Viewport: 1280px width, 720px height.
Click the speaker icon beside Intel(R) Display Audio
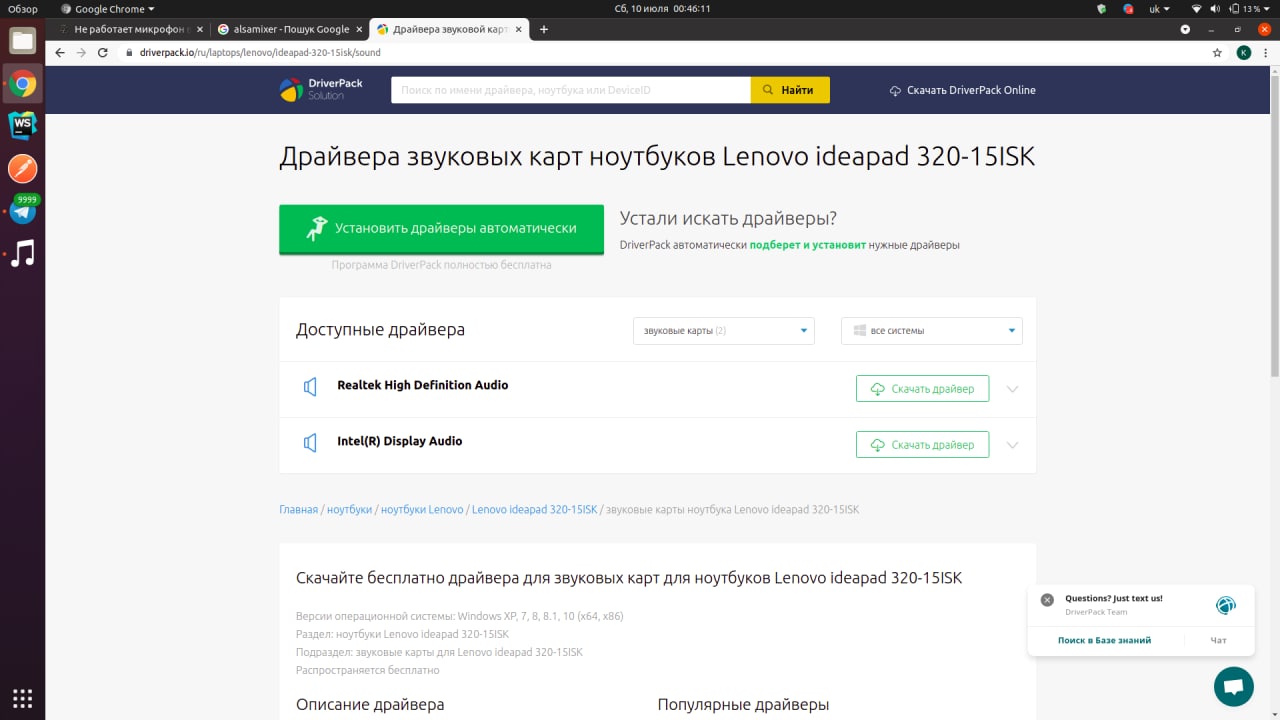tap(310, 442)
